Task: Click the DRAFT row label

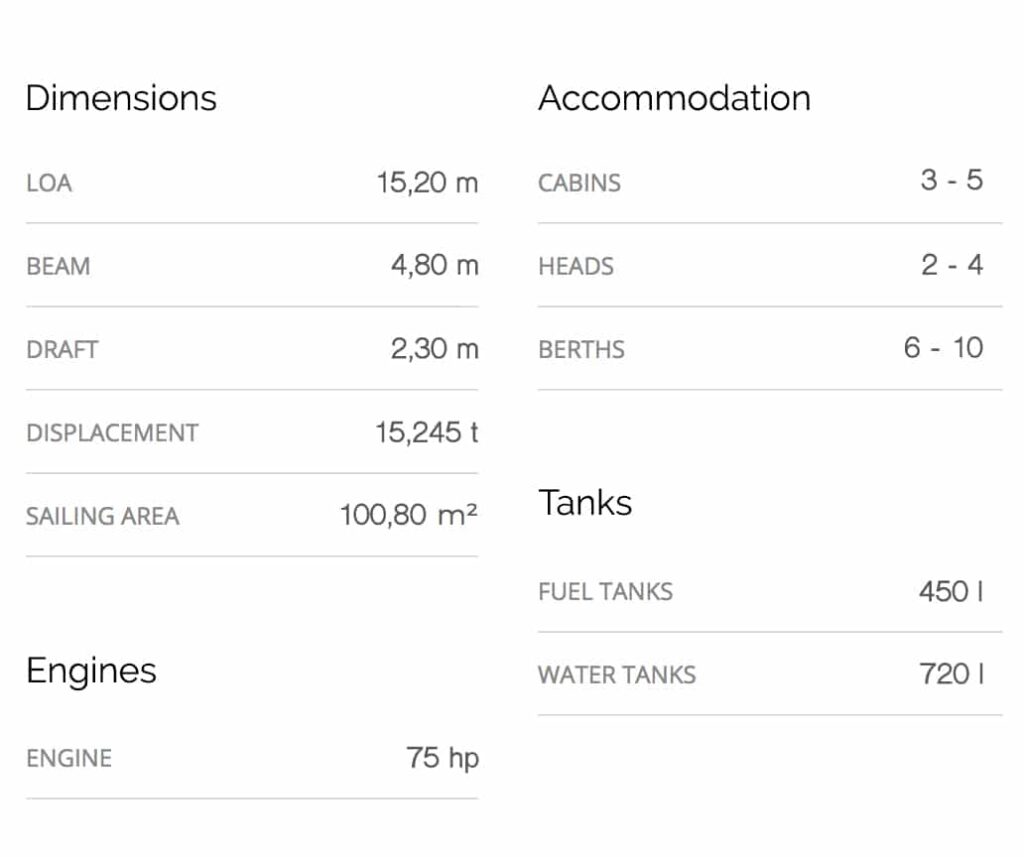Action: click(62, 350)
